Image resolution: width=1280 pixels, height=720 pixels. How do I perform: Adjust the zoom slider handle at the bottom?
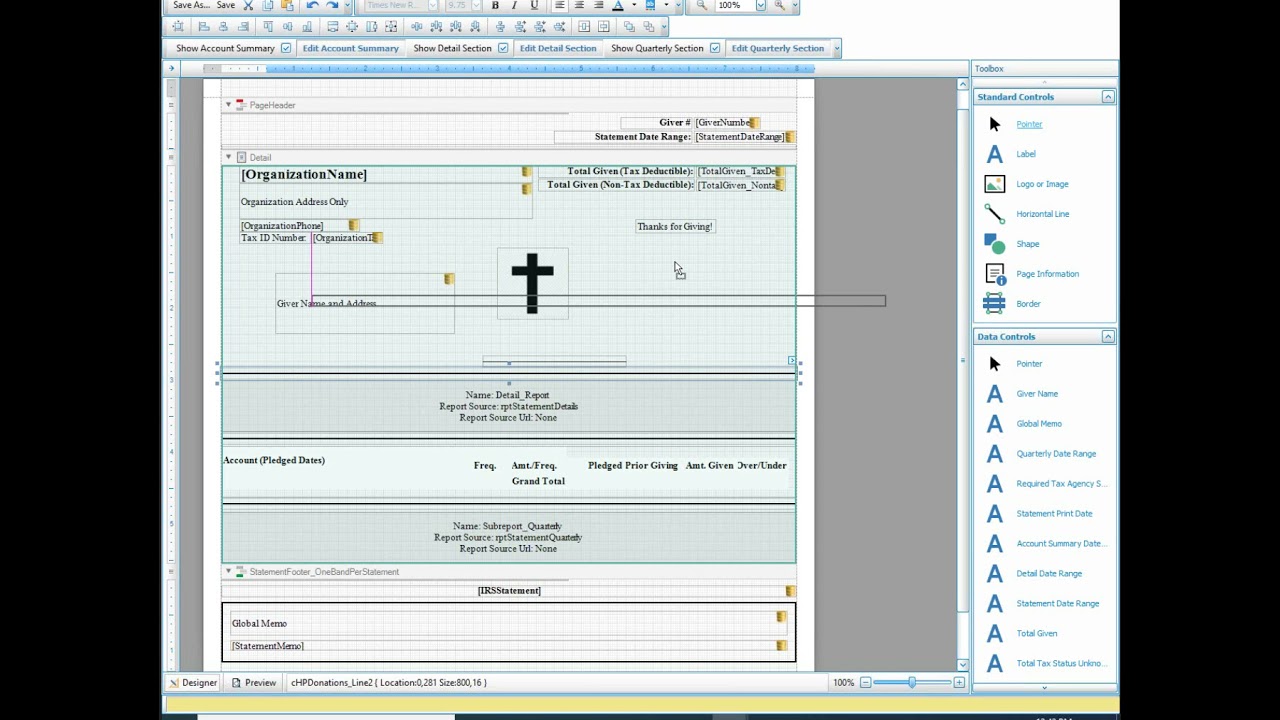pyautogui.click(x=911, y=683)
